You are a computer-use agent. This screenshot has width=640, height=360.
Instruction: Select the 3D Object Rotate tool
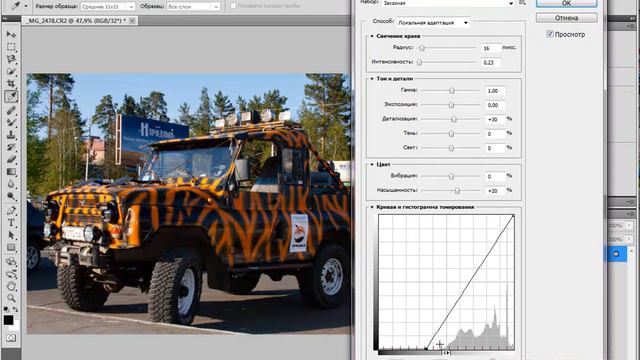coord(11,261)
